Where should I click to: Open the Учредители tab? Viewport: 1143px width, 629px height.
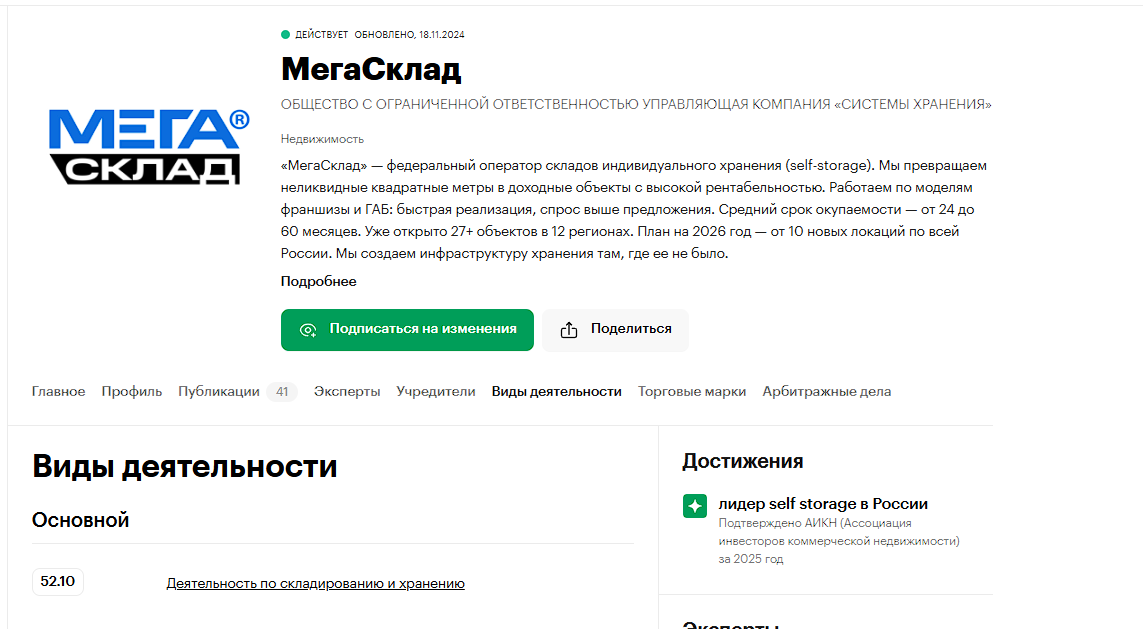point(436,391)
